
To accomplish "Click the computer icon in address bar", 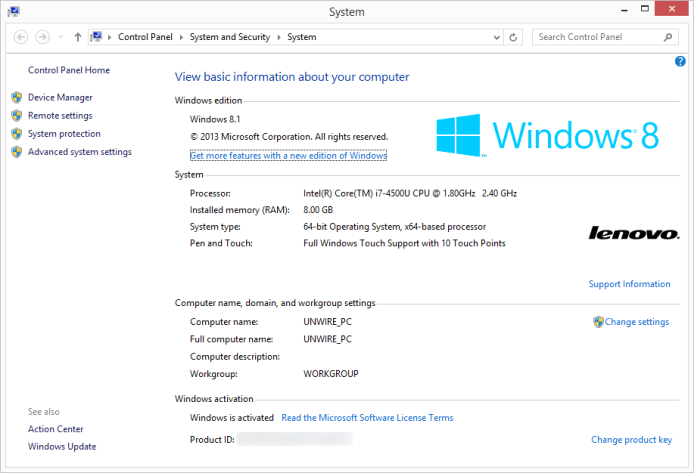I will pyautogui.click(x=96, y=37).
